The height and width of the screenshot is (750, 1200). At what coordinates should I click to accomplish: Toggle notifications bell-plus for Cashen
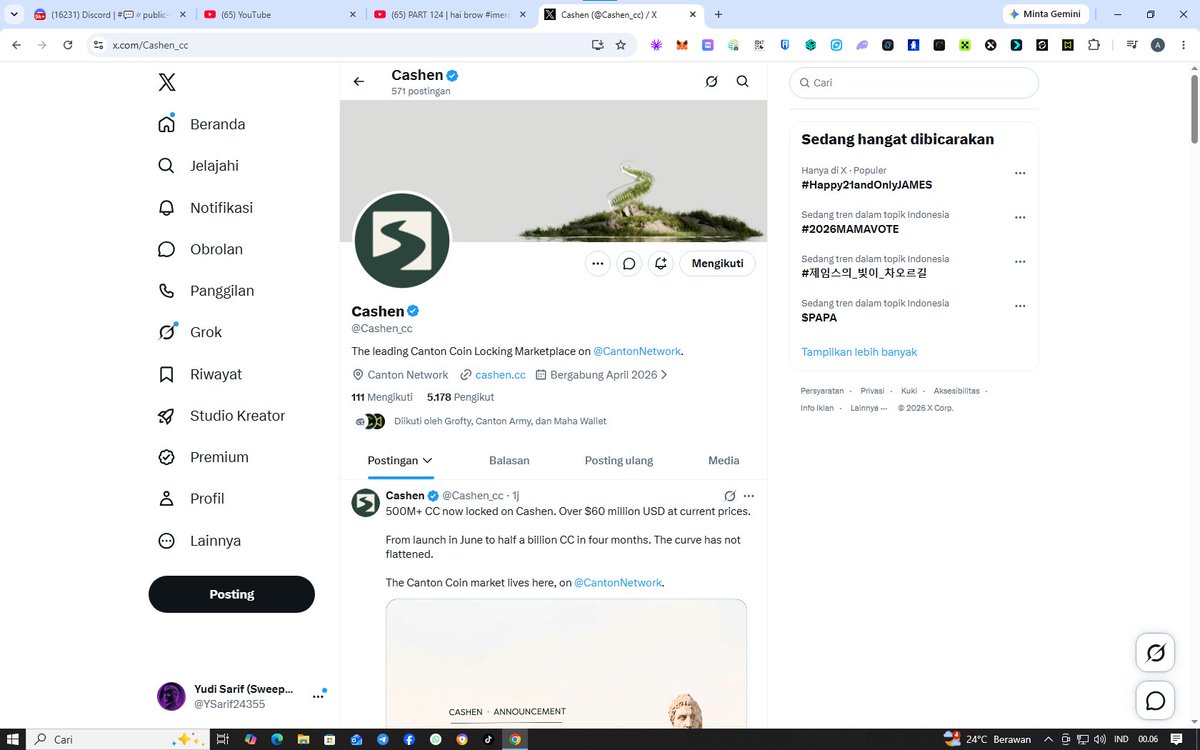pyautogui.click(x=661, y=264)
